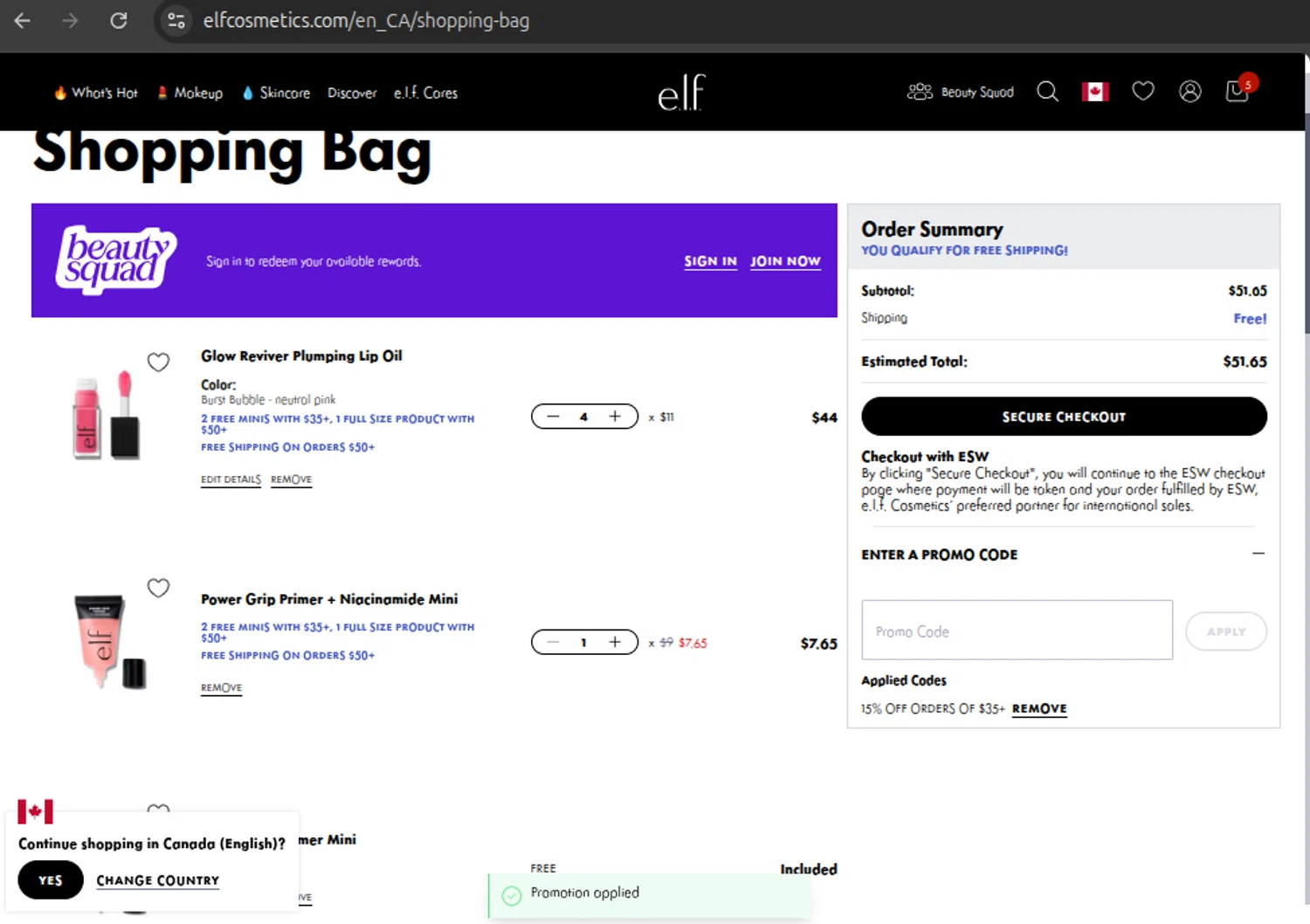Screen dimensions: 1310x924
Task: Open the account profile icon
Action: point(1189,92)
